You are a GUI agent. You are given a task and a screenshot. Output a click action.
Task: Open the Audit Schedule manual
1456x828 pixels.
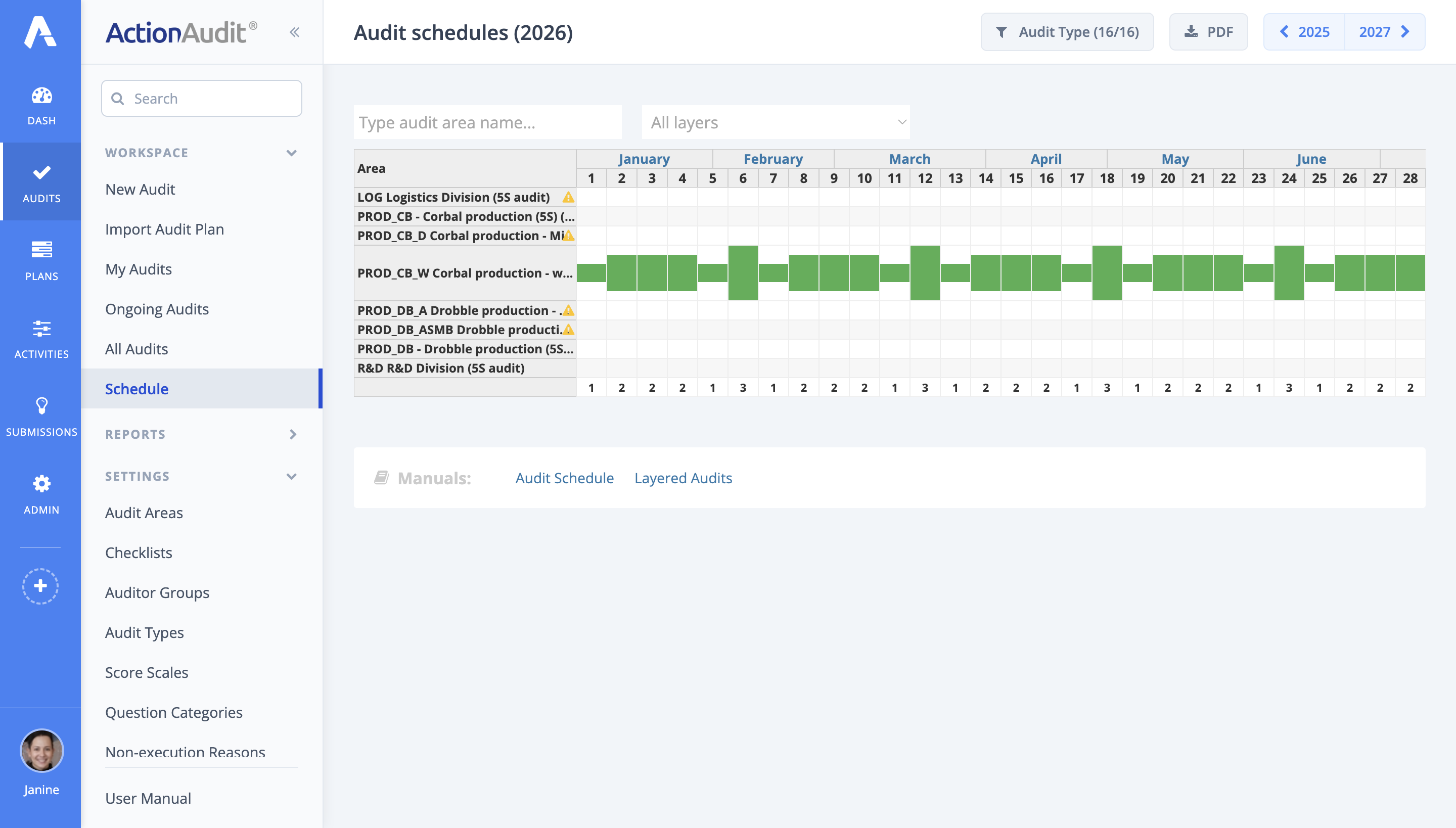564,478
